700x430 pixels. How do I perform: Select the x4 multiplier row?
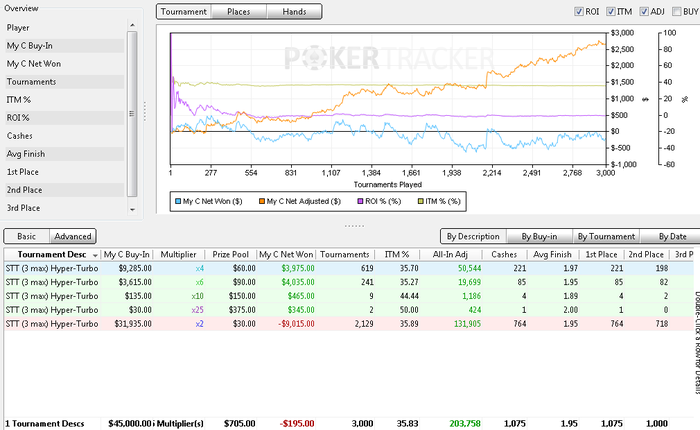tap(349, 268)
